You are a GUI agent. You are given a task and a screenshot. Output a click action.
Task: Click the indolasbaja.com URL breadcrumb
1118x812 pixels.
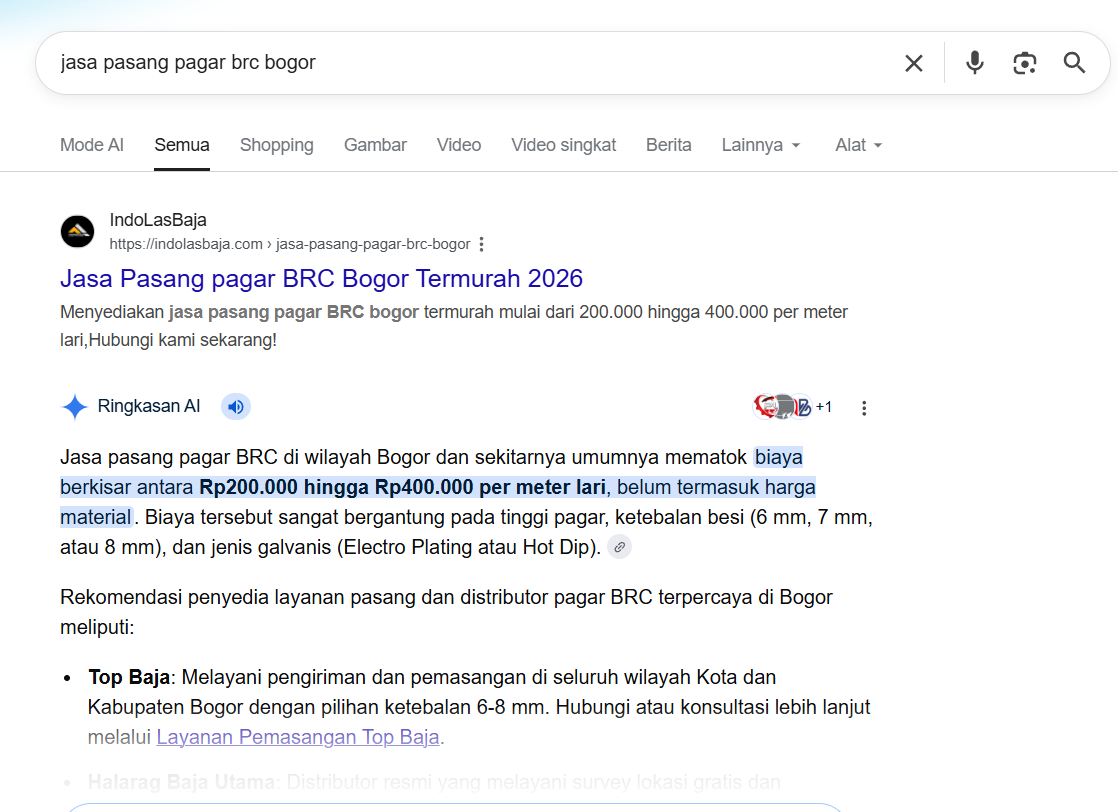click(x=289, y=244)
